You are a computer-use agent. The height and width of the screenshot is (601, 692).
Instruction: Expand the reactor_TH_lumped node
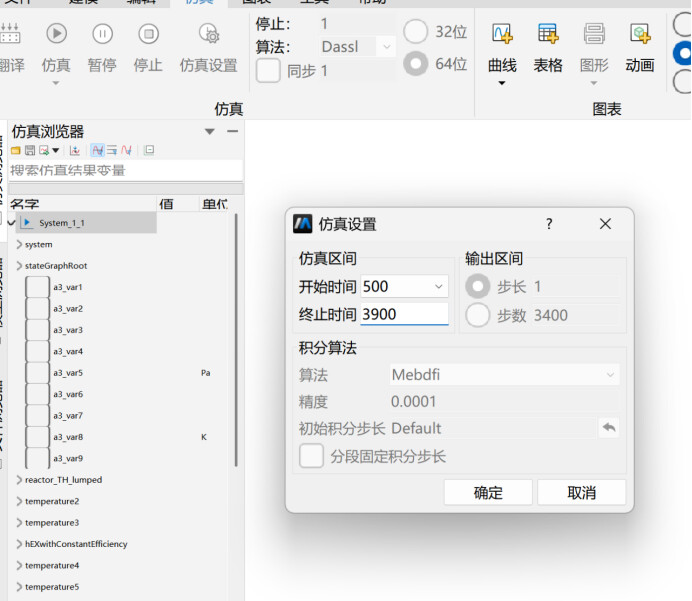pyautogui.click(x=19, y=480)
